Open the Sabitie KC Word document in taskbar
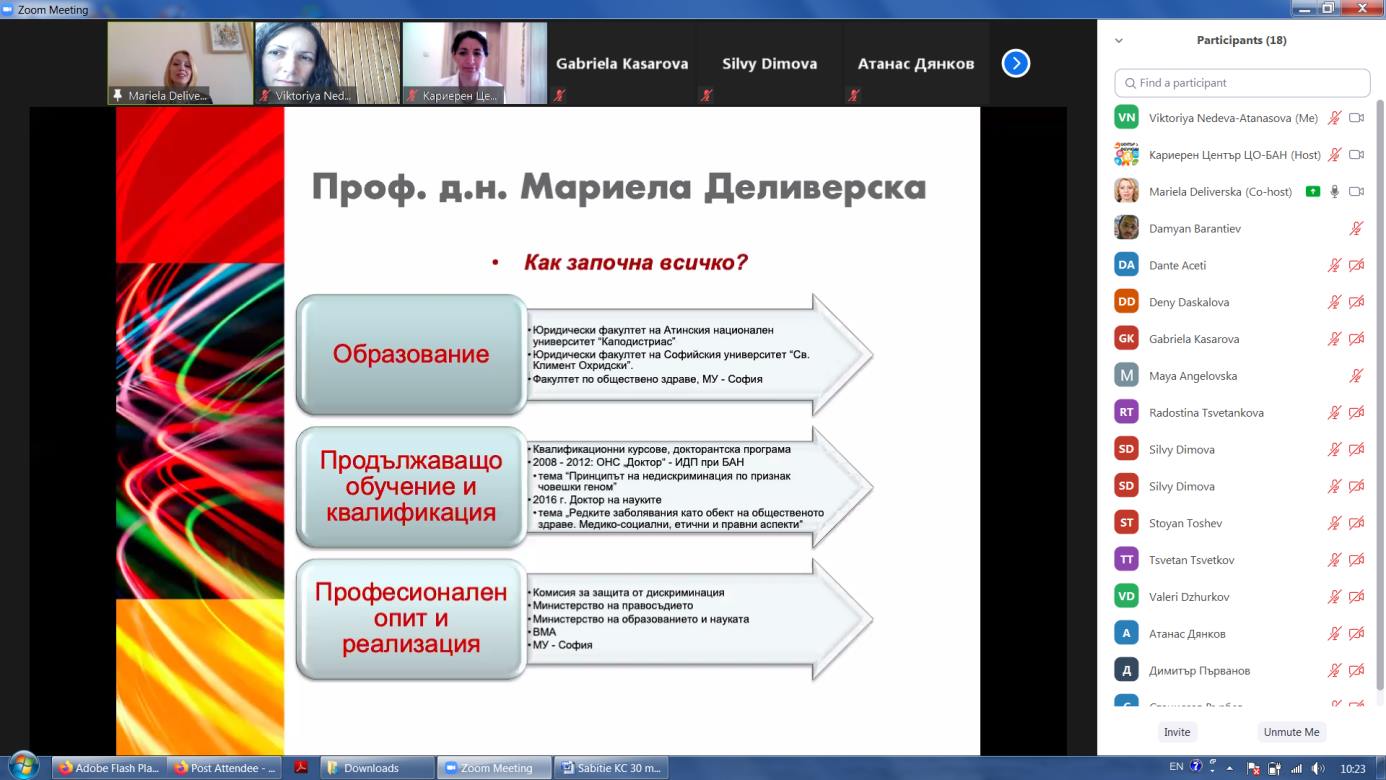Screen dimensions: 1386x780 (x=610, y=768)
